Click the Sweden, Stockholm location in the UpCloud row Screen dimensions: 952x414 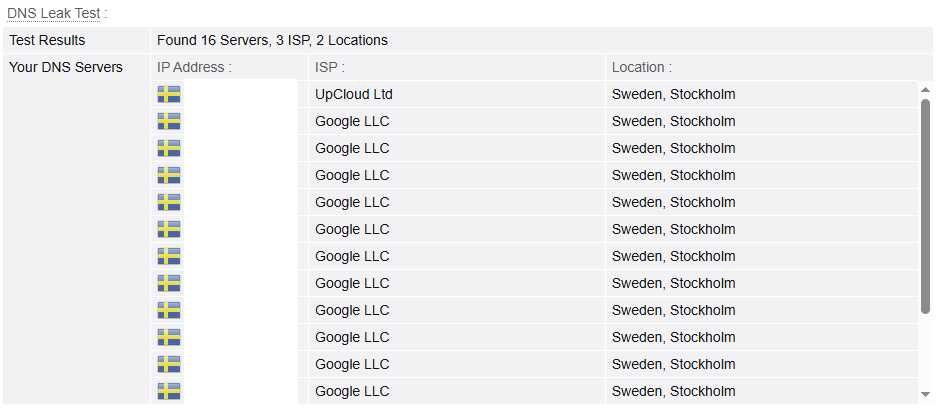click(673, 95)
